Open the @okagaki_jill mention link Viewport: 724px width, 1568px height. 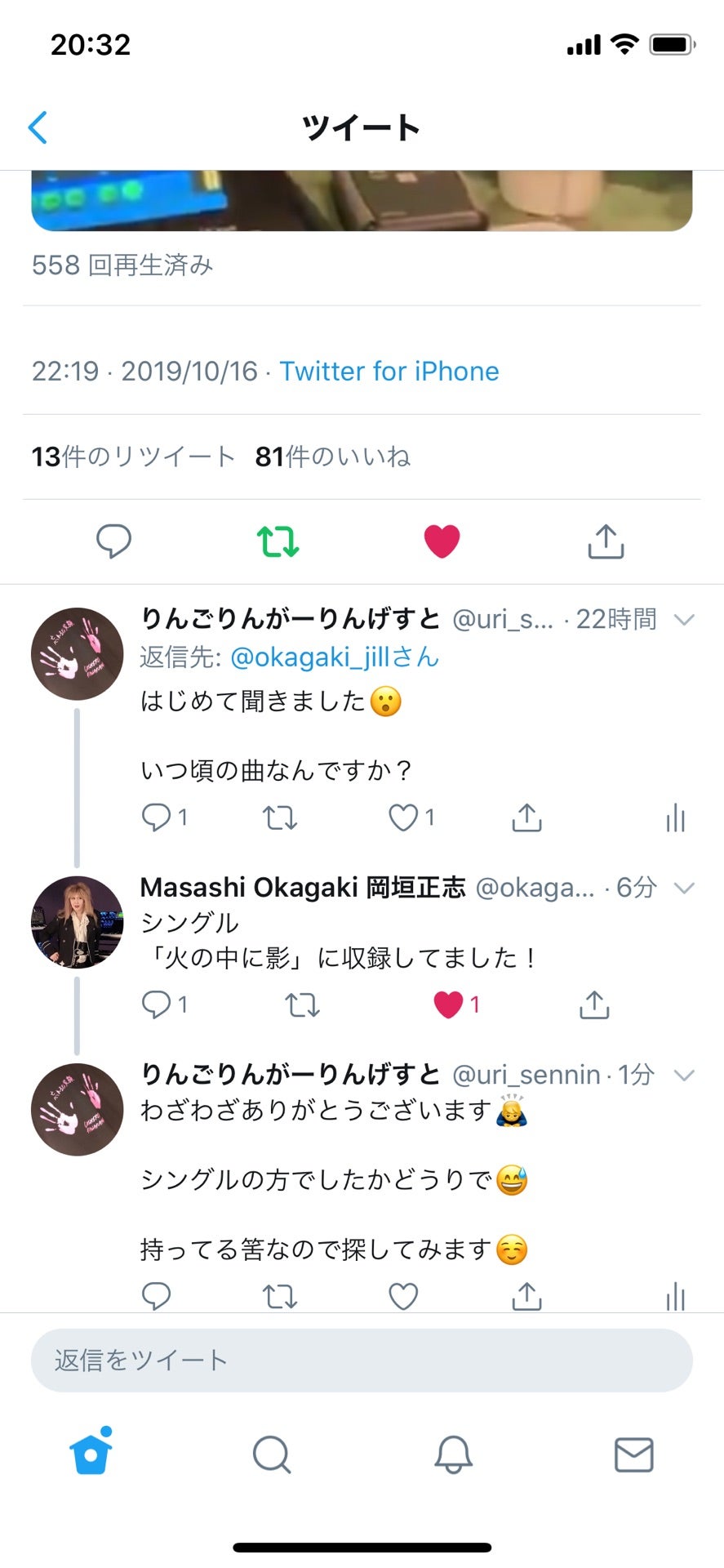(x=335, y=657)
